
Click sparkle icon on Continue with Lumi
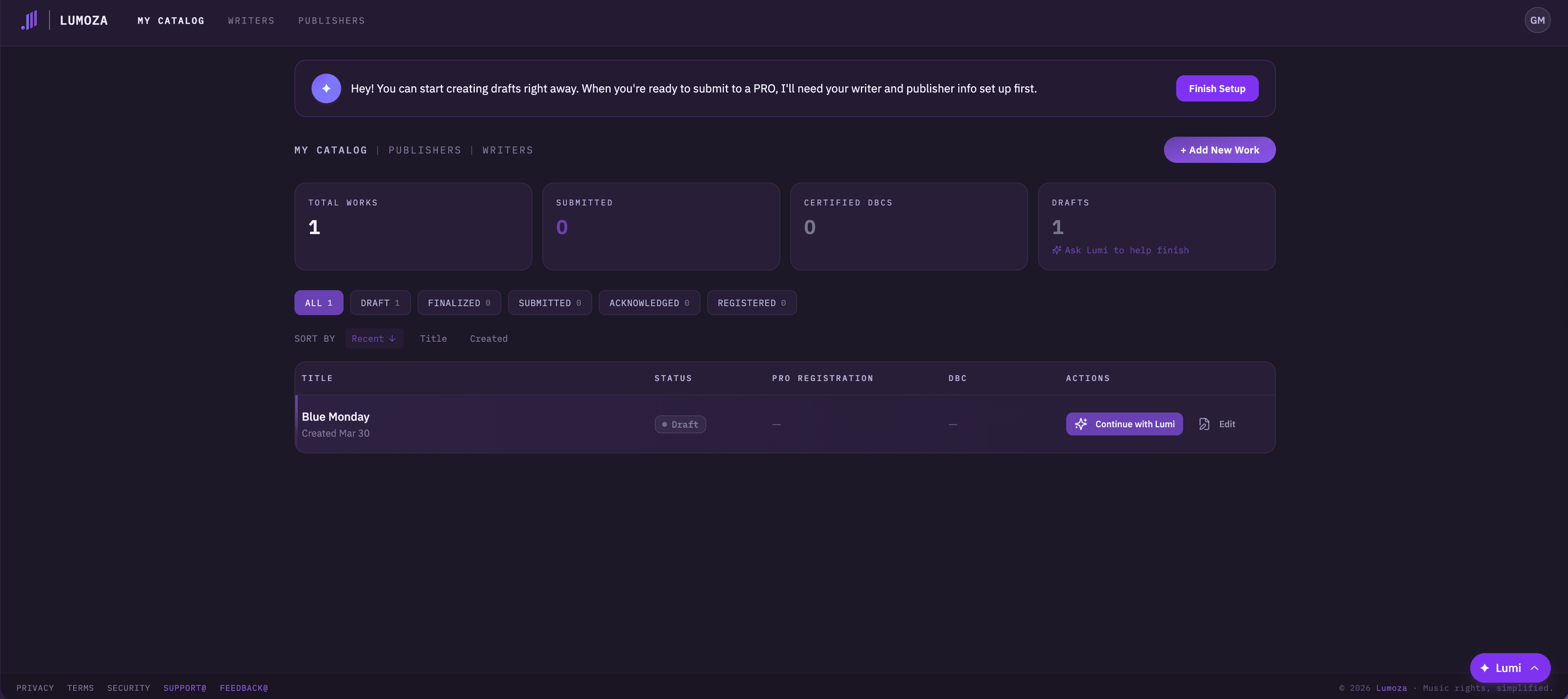tap(1081, 424)
